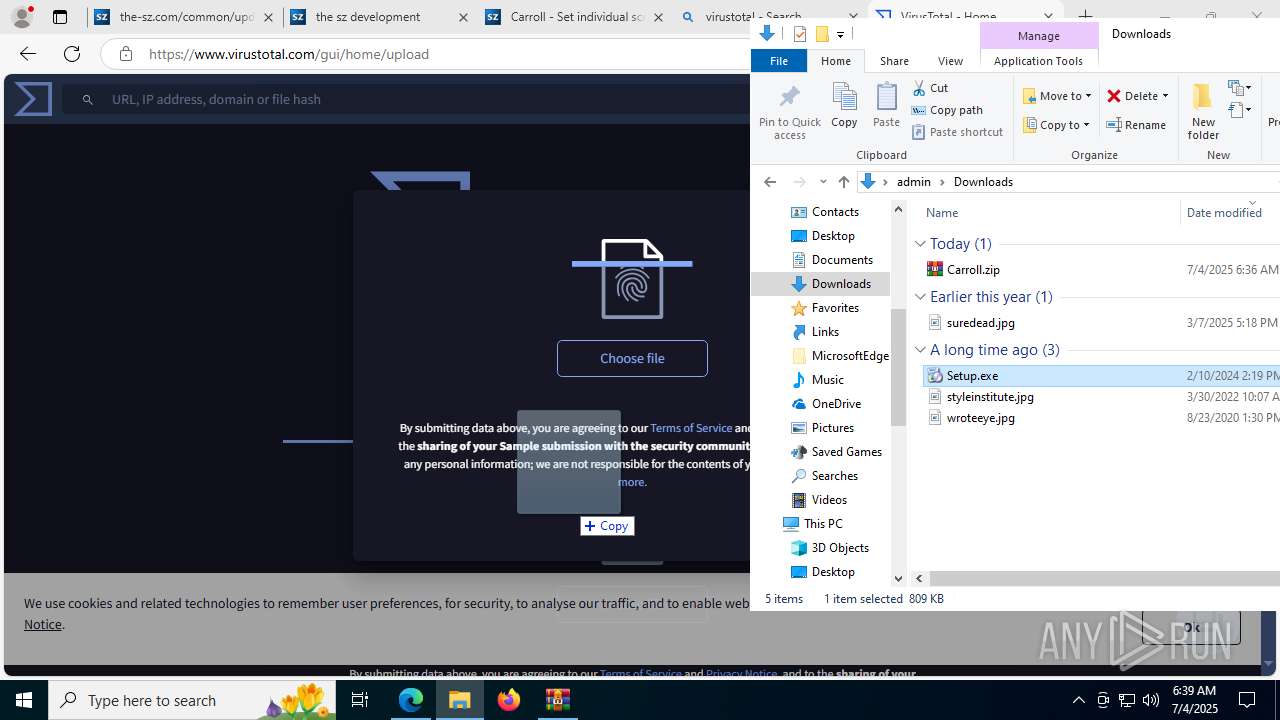1280x720 pixels.
Task: Click the browser refresh button
Action: point(72,54)
